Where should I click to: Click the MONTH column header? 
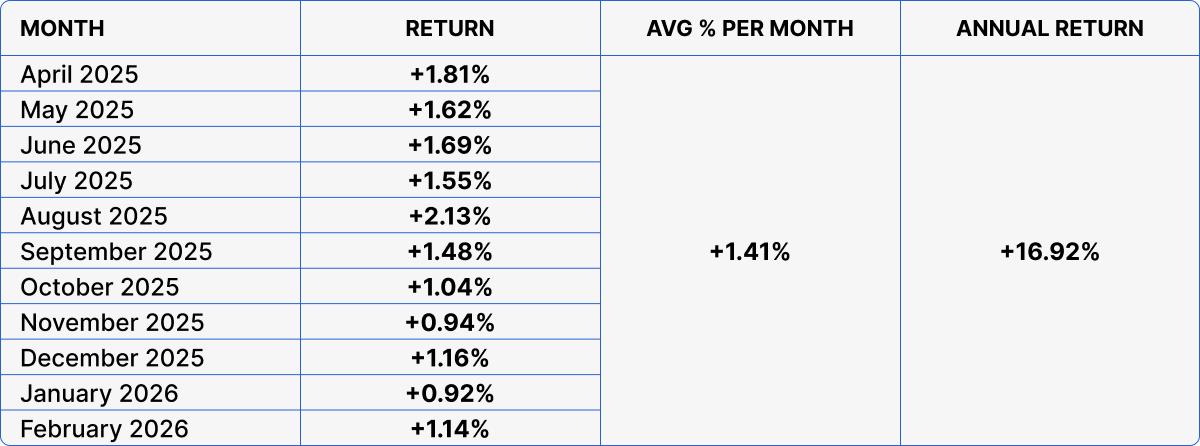pos(62,28)
